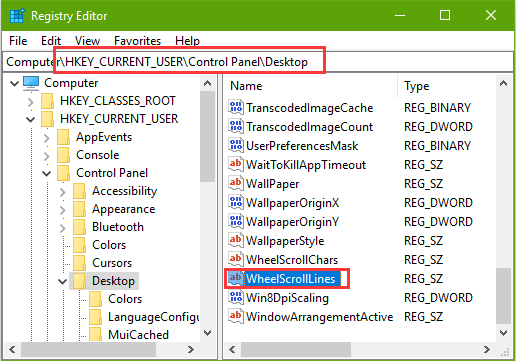Expand the Bluetooth key
This screenshot has height=361, width=516.
[63, 227]
